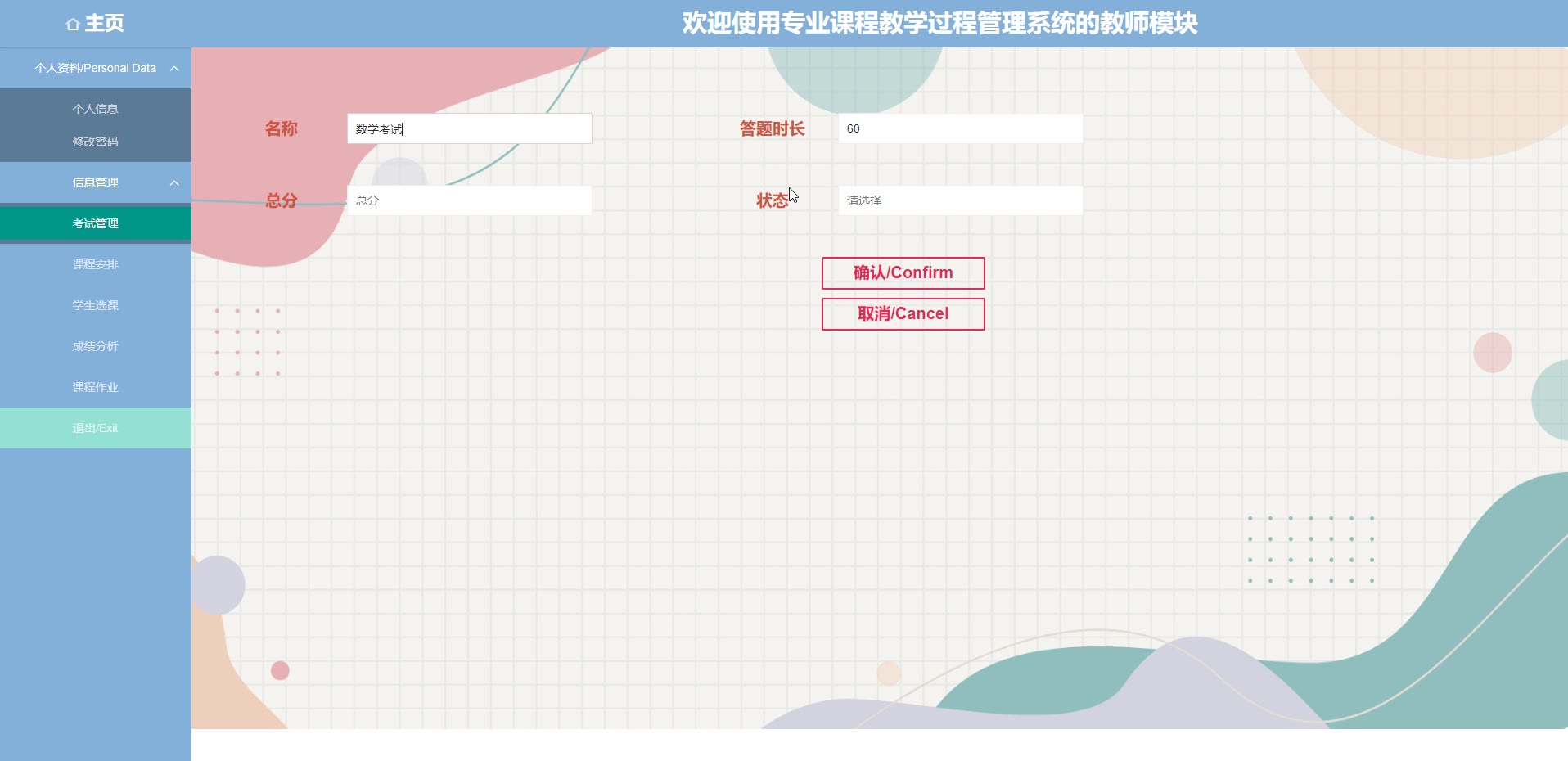1568x761 pixels.
Task: Collapse the 个人资料/Personal Data chevron
Action: (x=174, y=69)
